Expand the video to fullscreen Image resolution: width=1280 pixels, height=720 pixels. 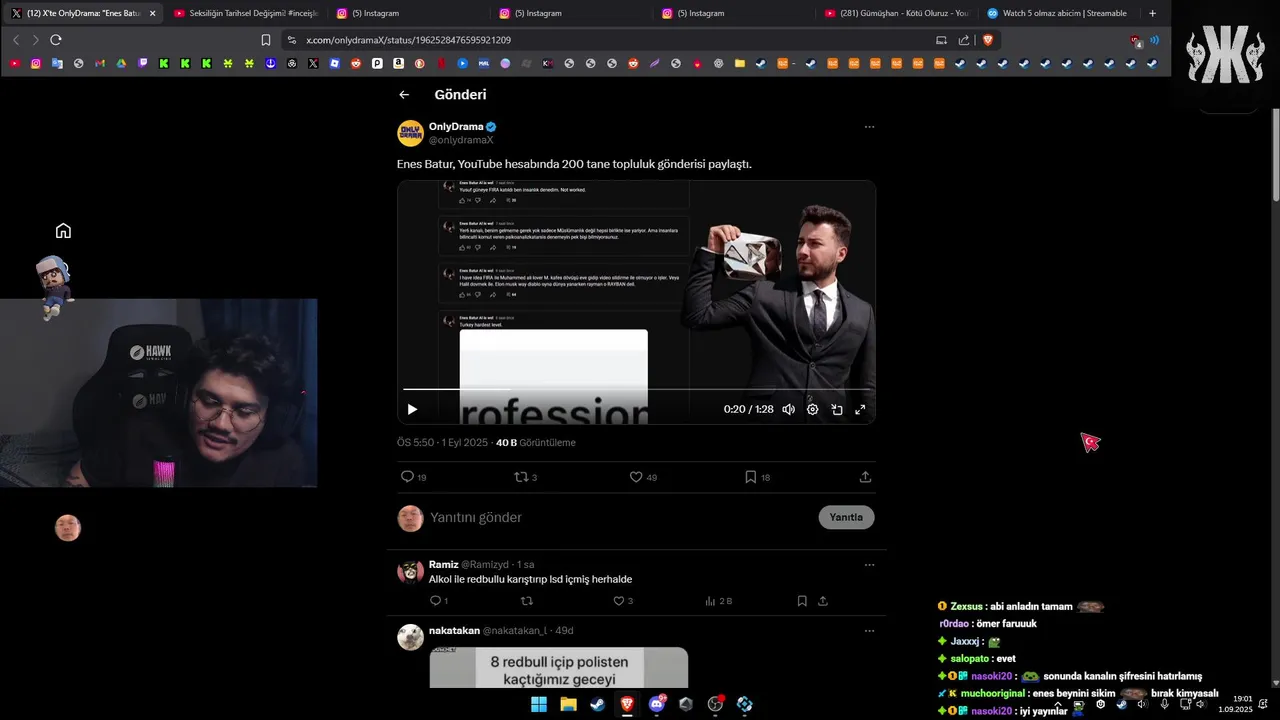[860, 409]
